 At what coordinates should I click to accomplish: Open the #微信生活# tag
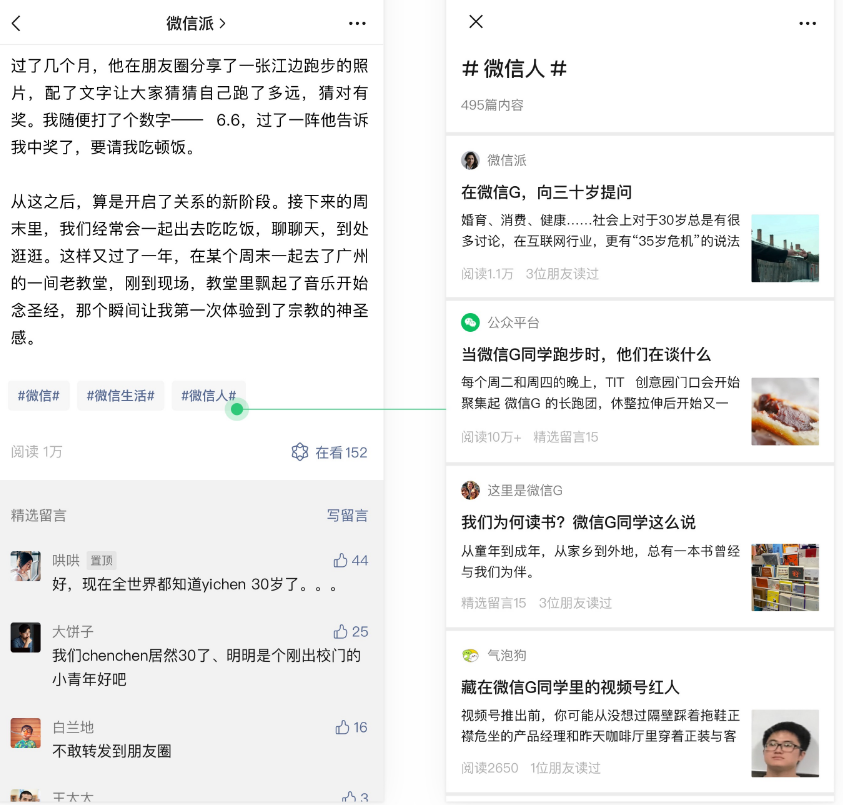[x=120, y=396]
